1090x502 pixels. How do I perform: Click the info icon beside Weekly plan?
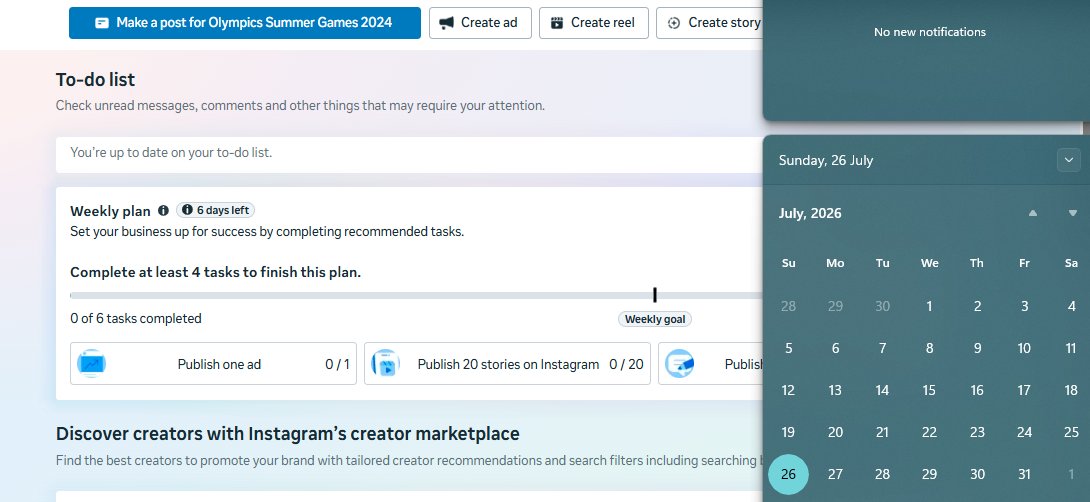(x=163, y=210)
